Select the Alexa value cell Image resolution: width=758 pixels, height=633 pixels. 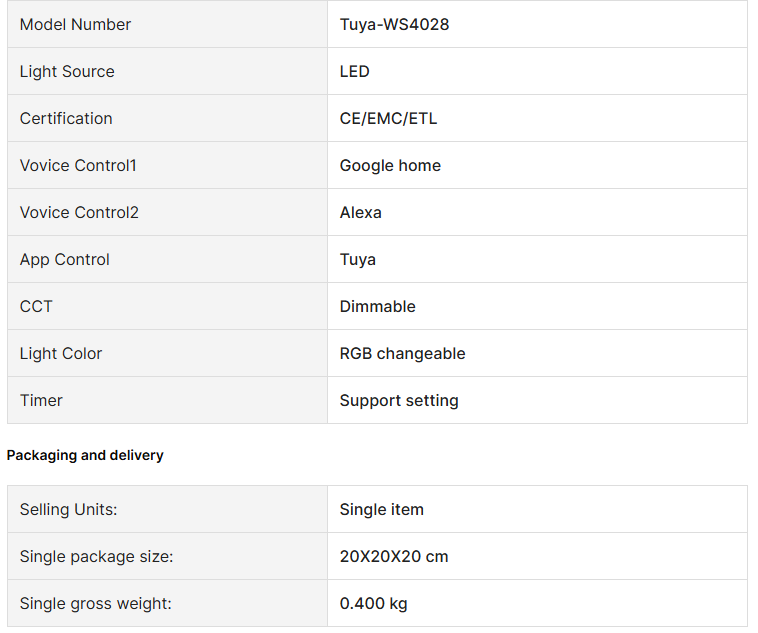[361, 212]
